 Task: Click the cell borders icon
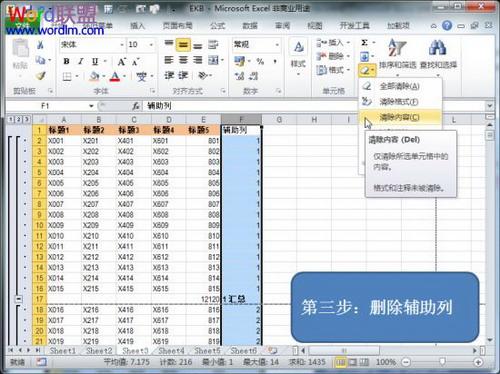click(67, 77)
